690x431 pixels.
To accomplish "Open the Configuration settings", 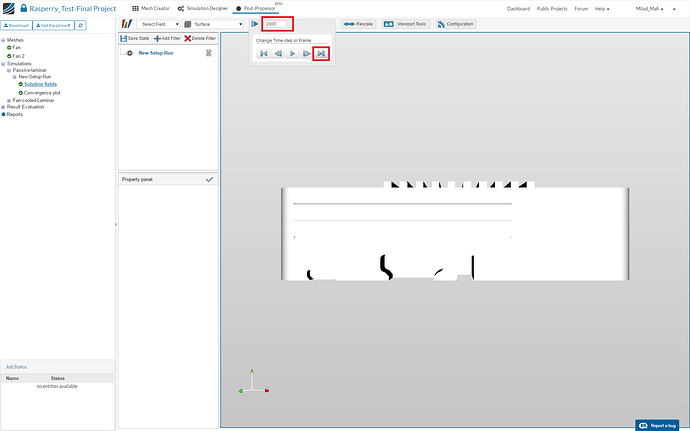I will 455,24.
